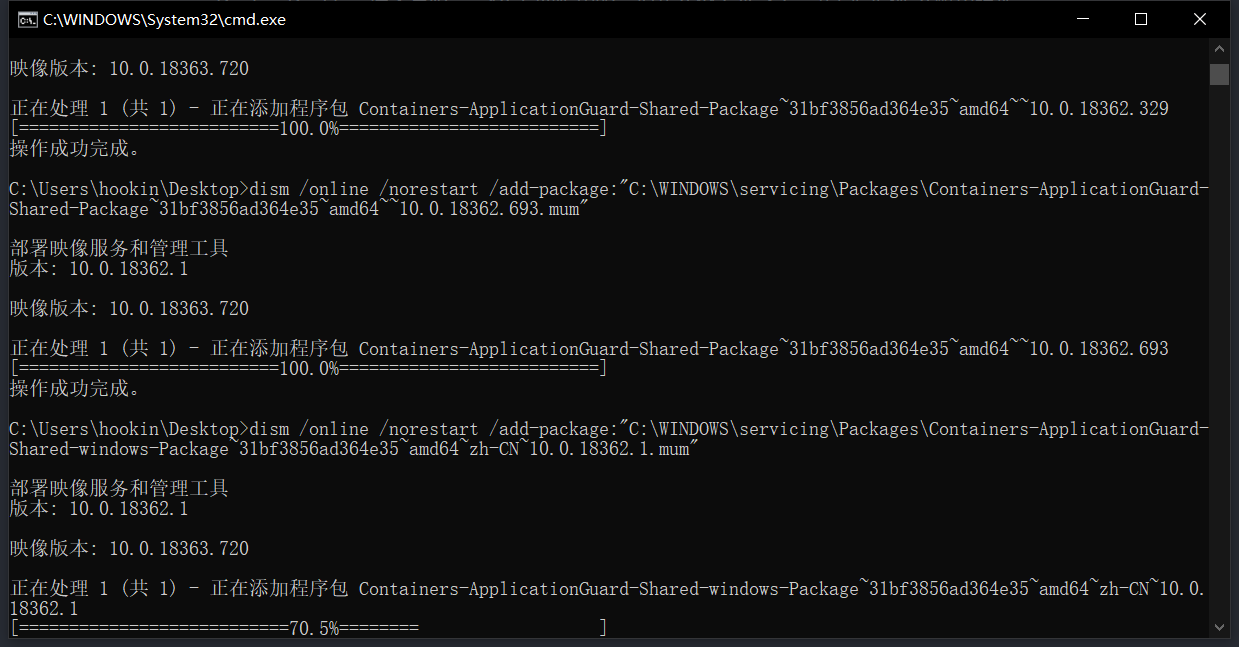Click the scrollbar up arrow
Screen dimensions: 1239x647
pos(1219,48)
